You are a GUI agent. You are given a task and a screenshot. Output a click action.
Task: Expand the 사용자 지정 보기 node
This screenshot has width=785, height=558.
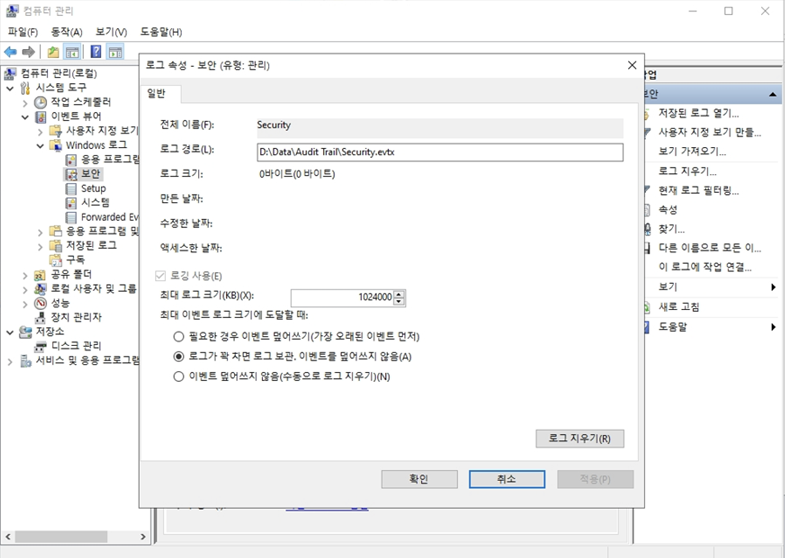(41, 132)
